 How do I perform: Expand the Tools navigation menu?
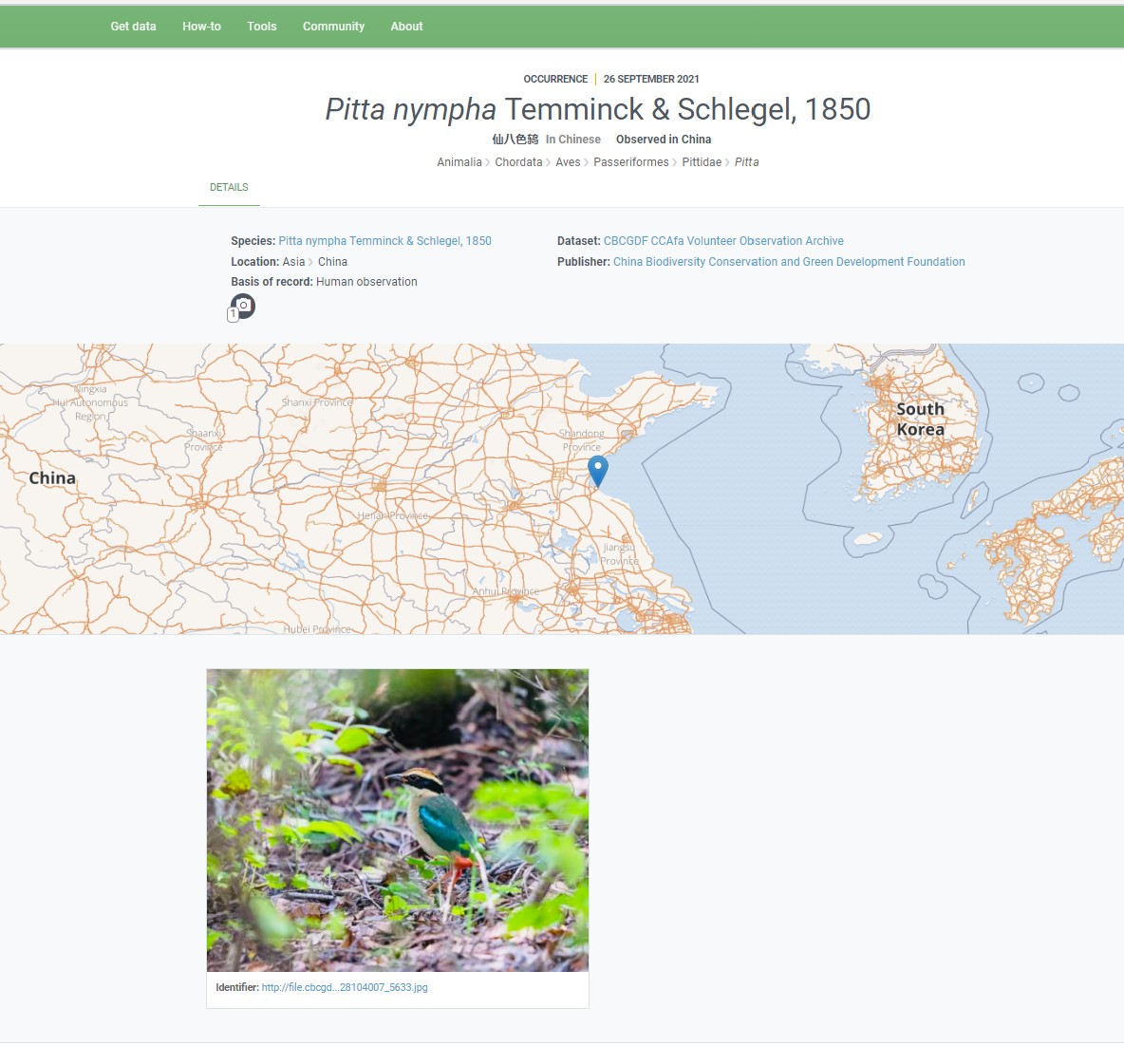tap(262, 27)
